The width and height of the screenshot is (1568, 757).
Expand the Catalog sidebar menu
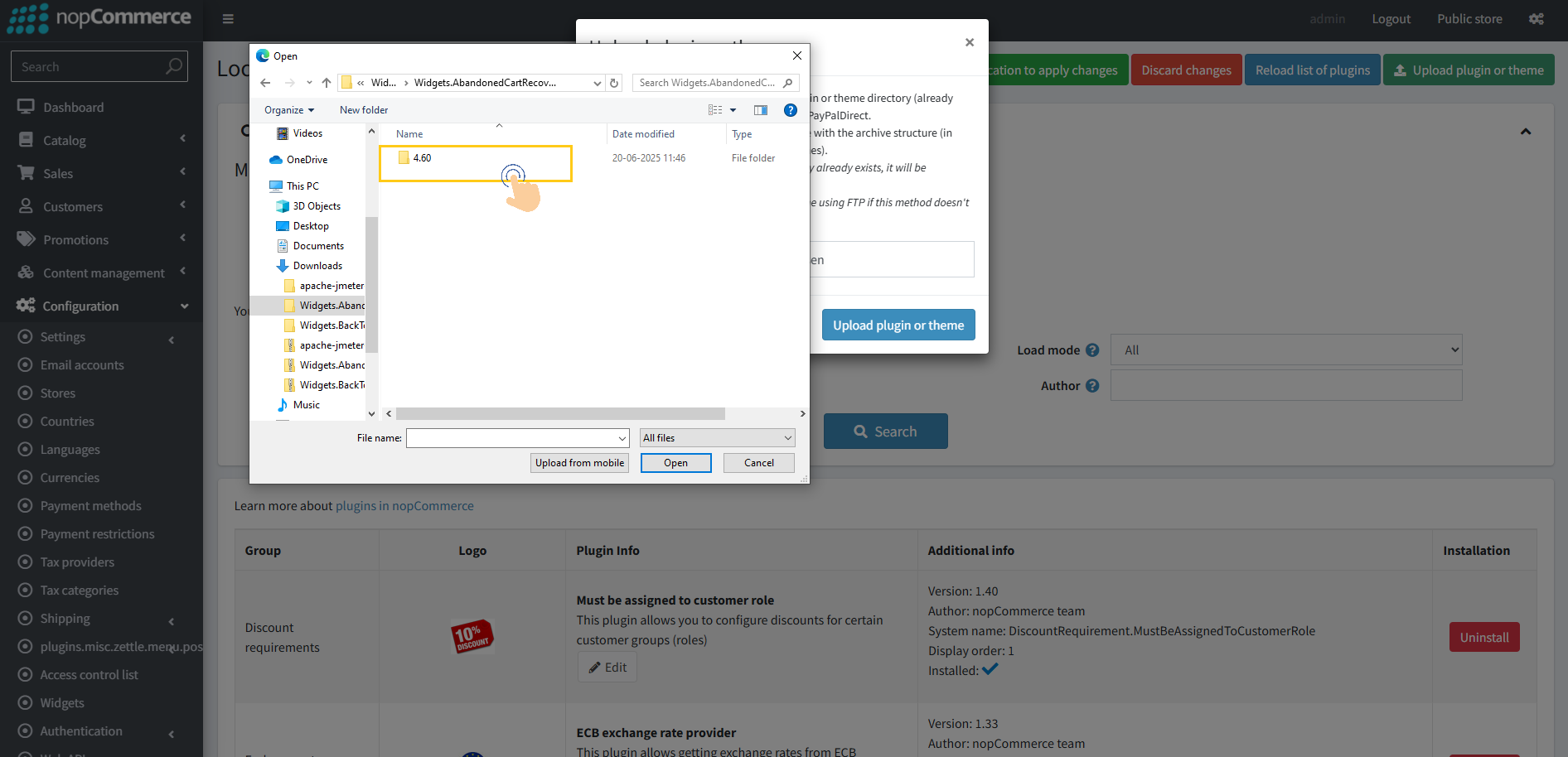point(101,141)
